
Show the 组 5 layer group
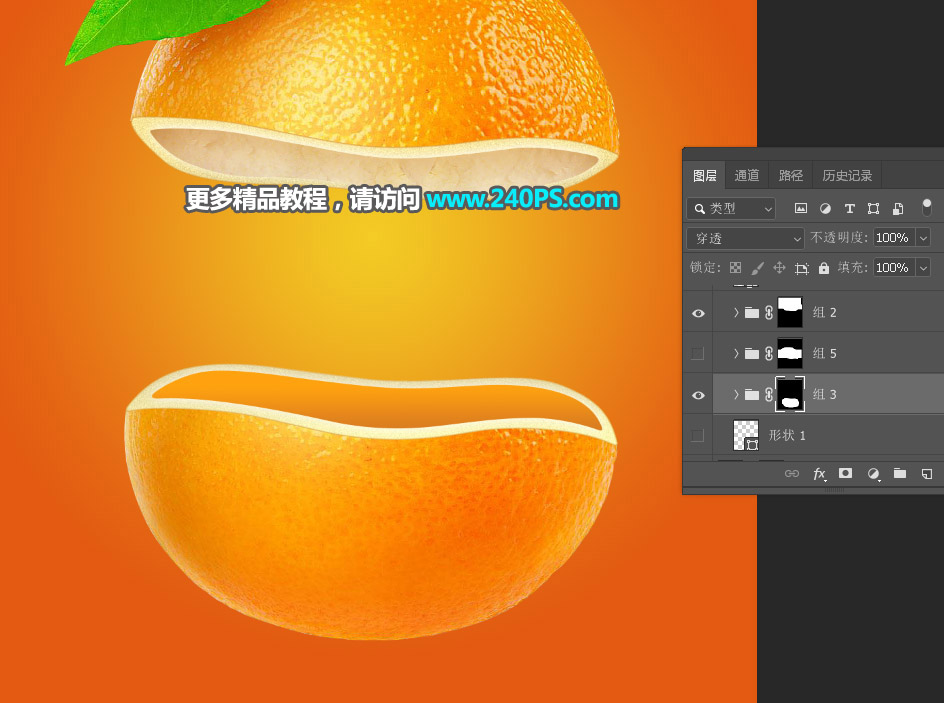698,353
